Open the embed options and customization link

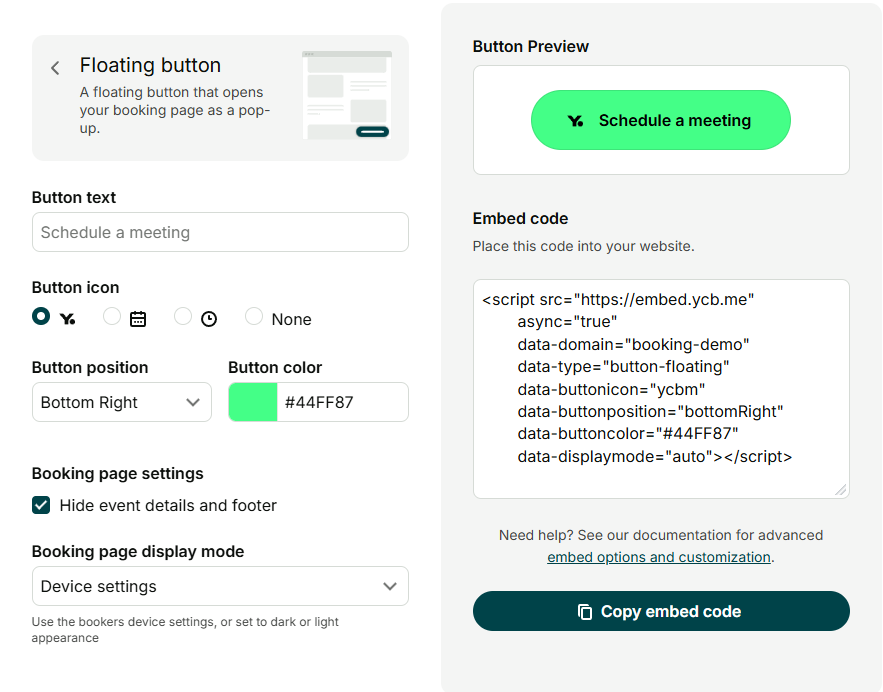click(659, 557)
